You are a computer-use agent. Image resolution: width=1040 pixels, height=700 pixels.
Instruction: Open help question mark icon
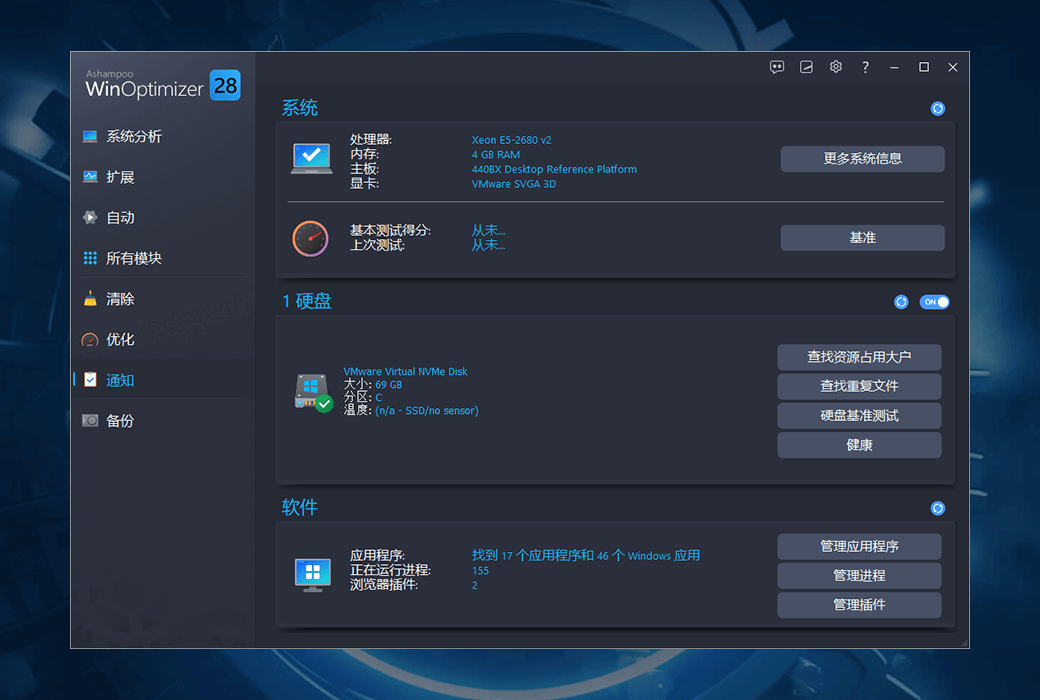click(865, 67)
